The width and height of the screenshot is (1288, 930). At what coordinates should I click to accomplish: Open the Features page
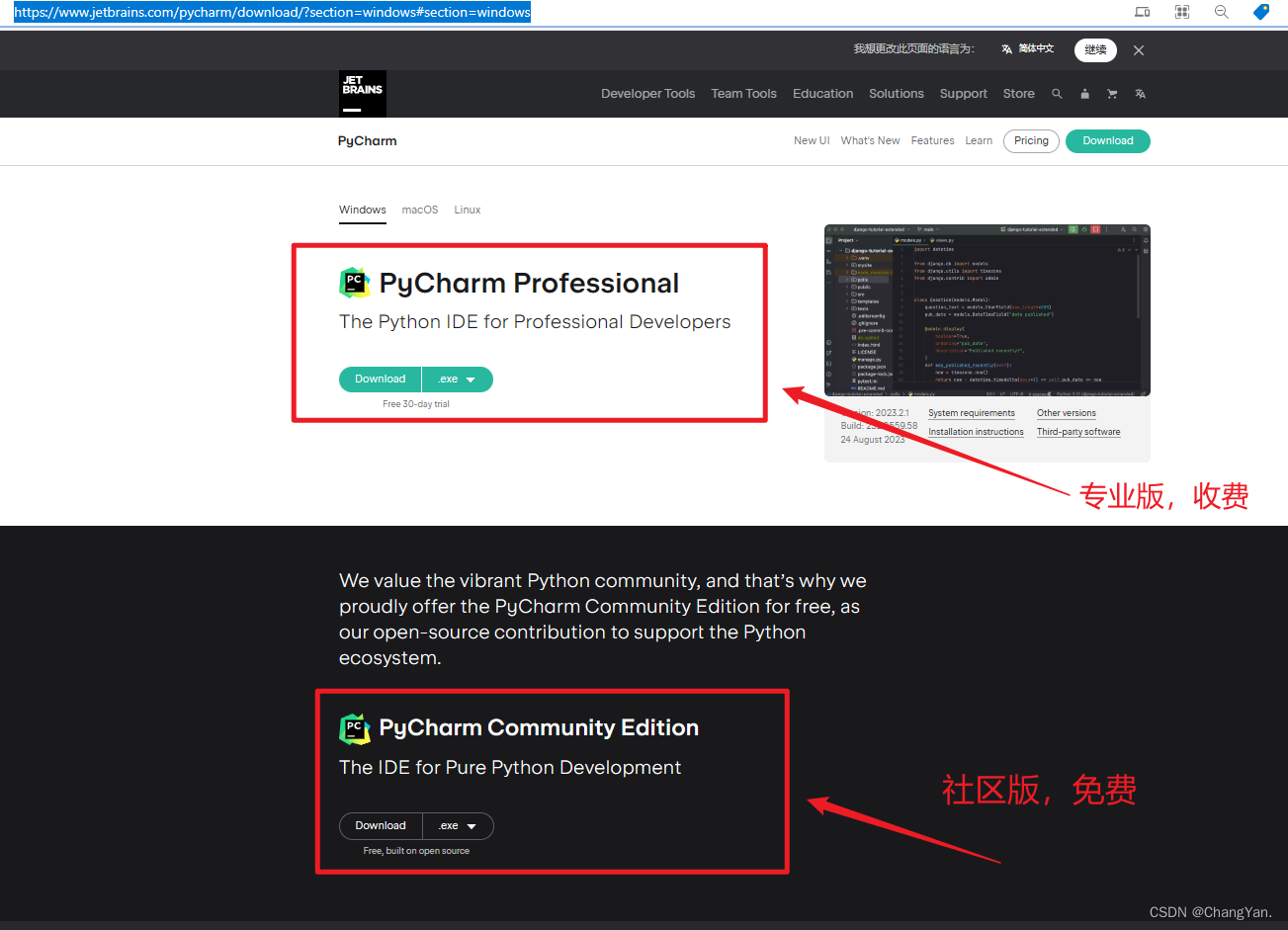coord(933,141)
